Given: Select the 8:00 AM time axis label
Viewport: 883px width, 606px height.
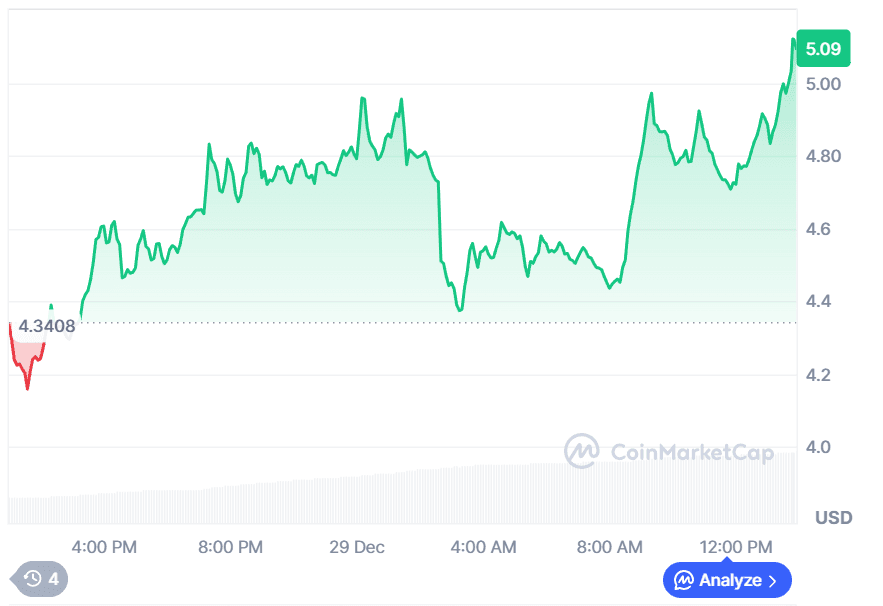Looking at the screenshot, I should pyautogui.click(x=610, y=547).
